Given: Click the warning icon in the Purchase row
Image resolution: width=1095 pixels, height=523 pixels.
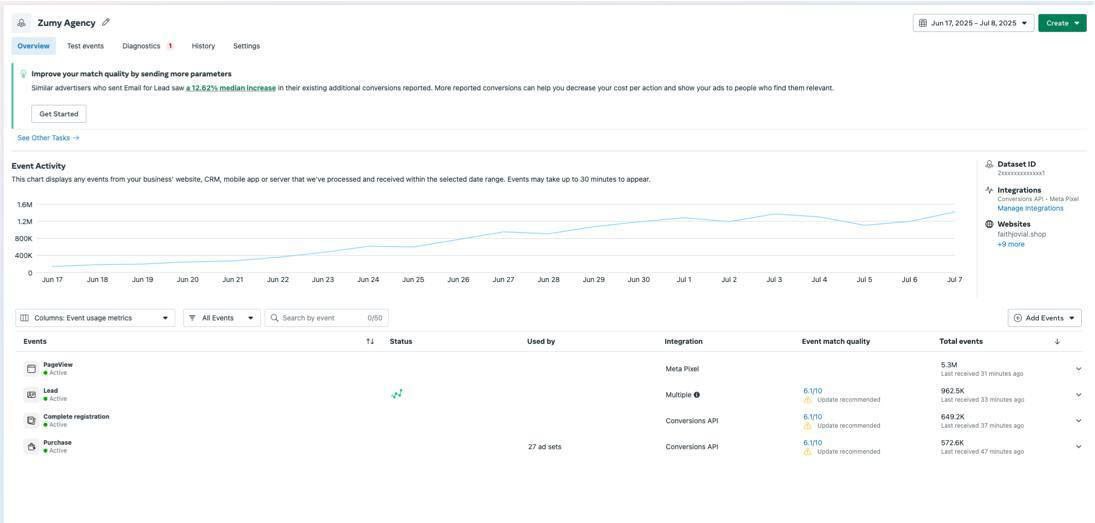Looking at the screenshot, I should [x=807, y=452].
